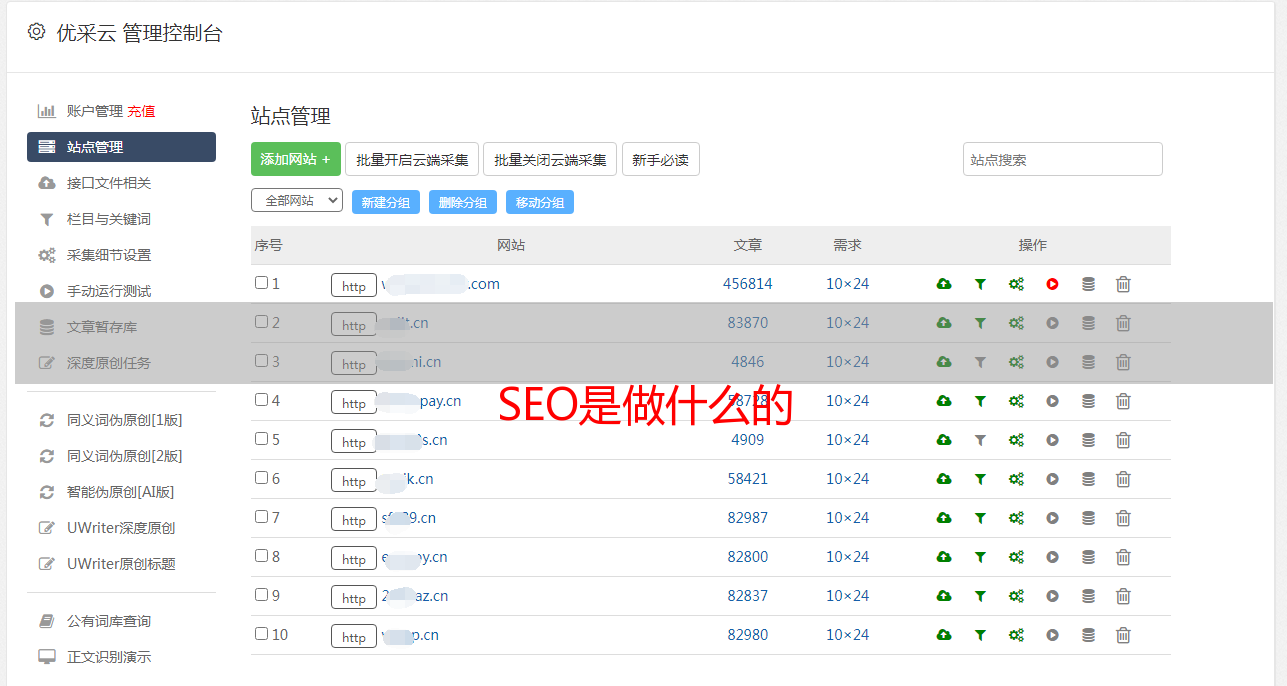Open 账户管理 in the sidebar

click(x=94, y=111)
